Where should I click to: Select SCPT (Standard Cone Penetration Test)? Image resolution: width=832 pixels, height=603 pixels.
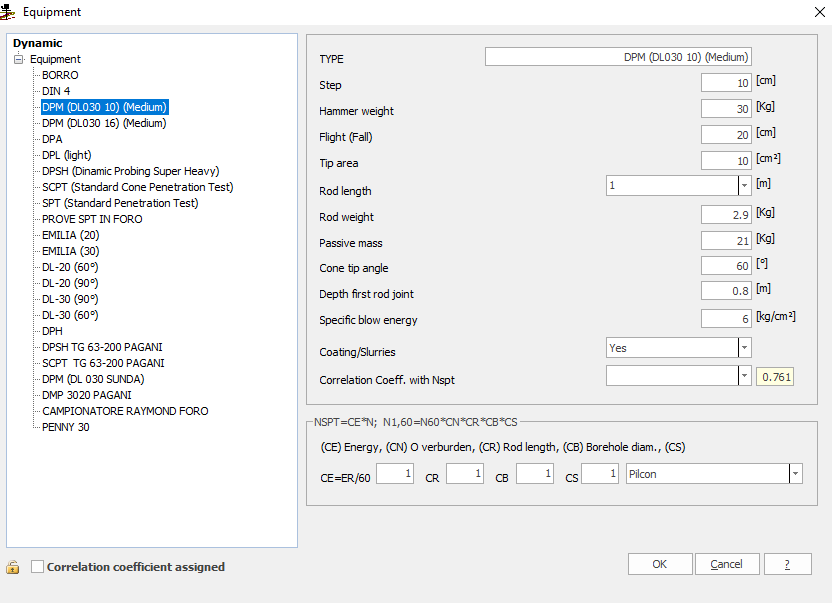[137, 187]
